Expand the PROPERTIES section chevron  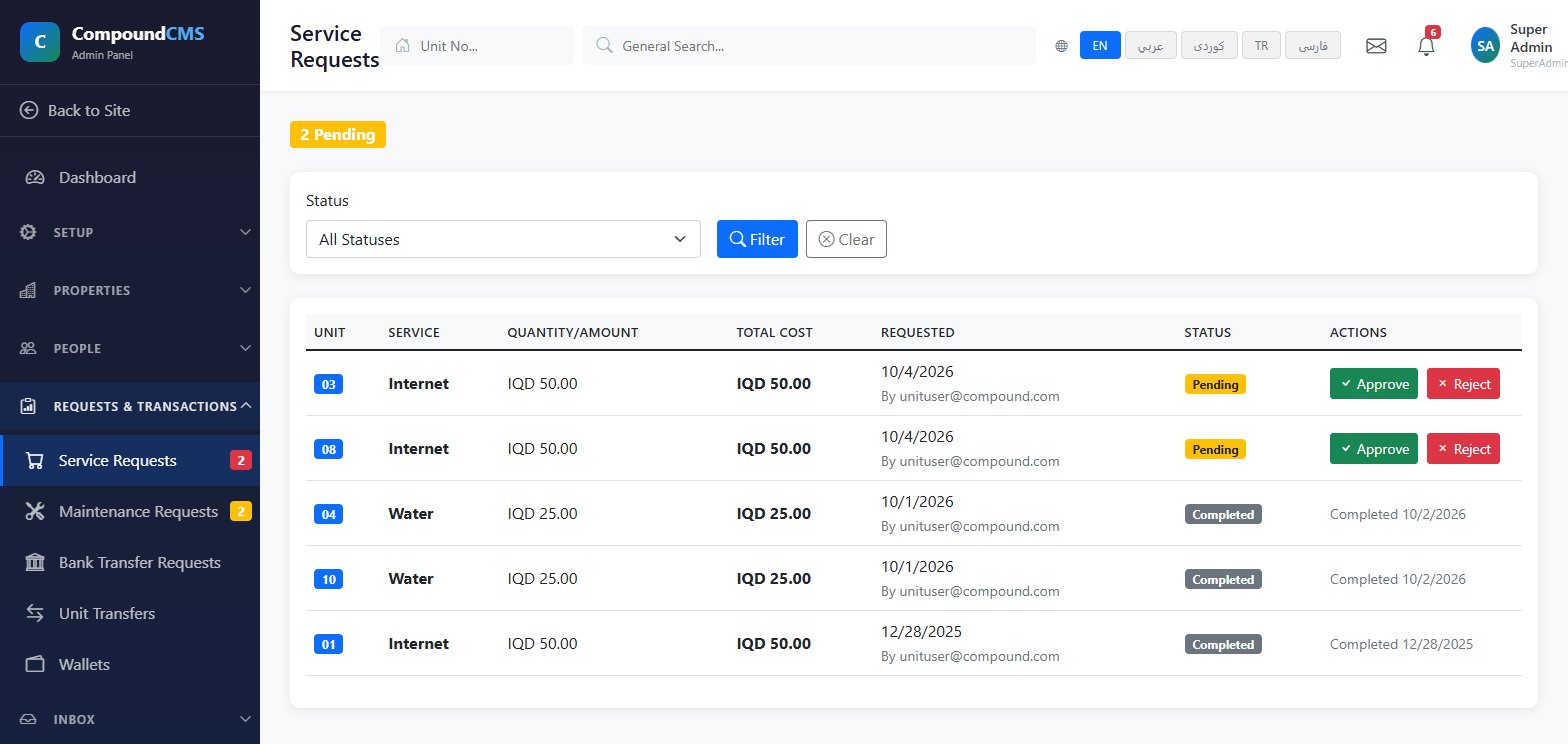[x=245, y=290]
